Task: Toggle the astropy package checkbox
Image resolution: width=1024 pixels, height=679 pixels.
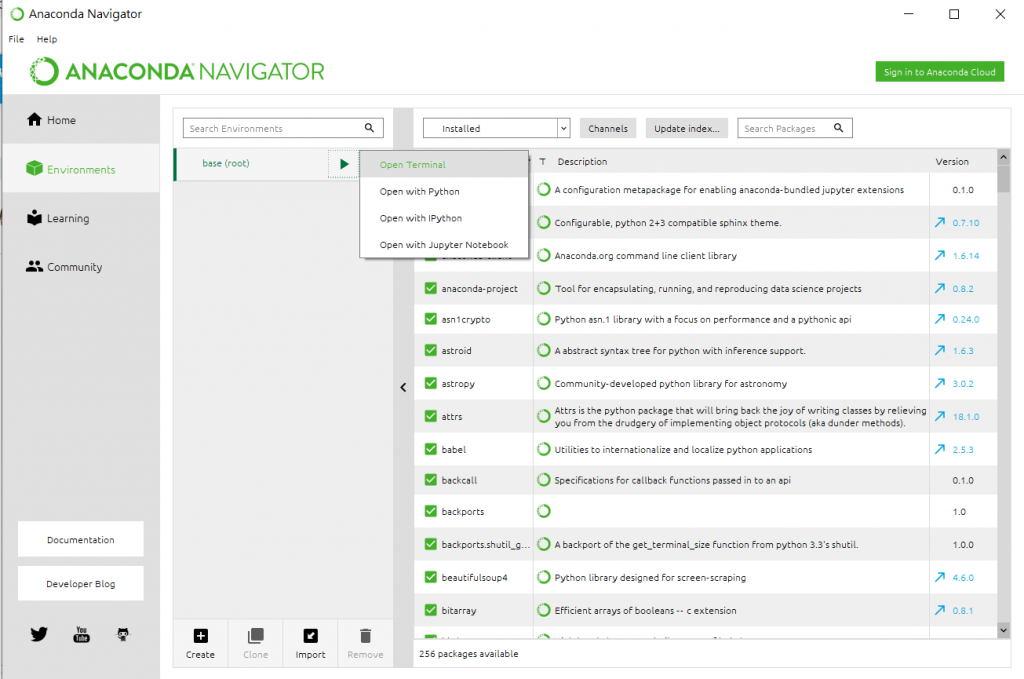Action: (430, 383)
